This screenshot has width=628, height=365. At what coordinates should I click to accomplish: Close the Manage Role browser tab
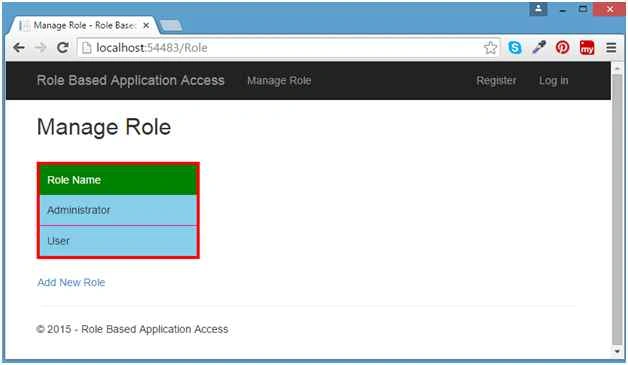pos(146,25)
